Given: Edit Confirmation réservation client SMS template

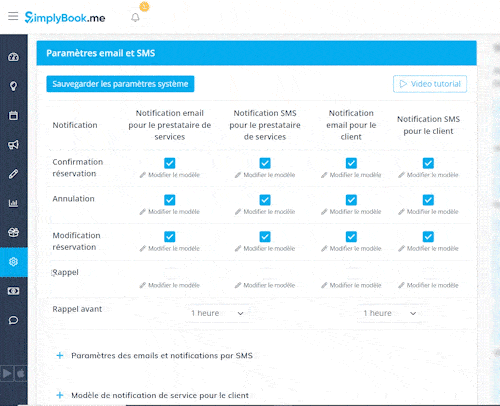Looking at the screenshot, I should pos(428,175).
